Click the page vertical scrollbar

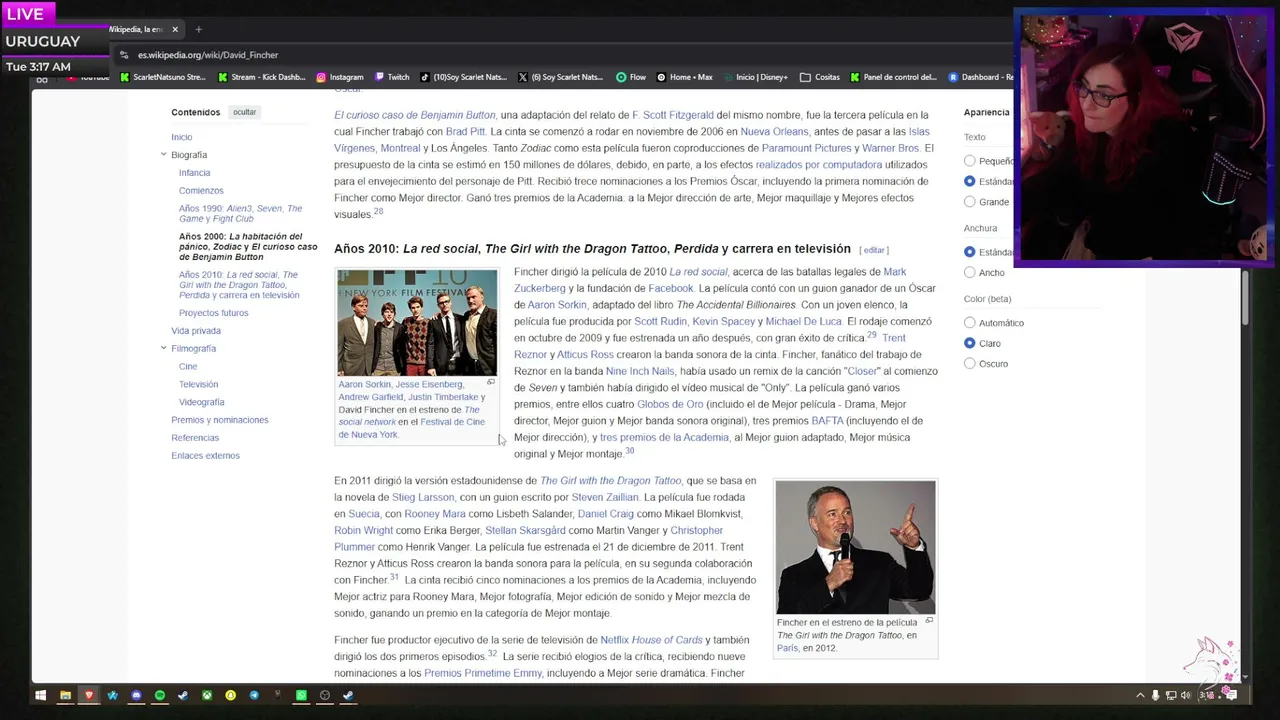coord(1245,296)
